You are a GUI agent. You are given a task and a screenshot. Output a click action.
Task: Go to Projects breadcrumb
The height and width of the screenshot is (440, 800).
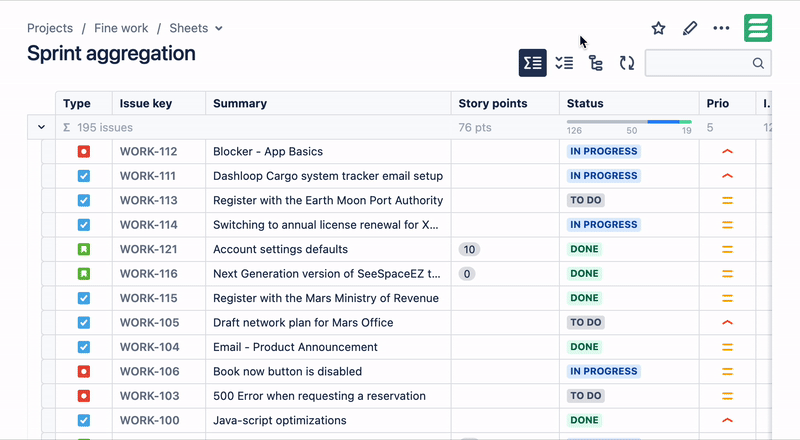50,28
